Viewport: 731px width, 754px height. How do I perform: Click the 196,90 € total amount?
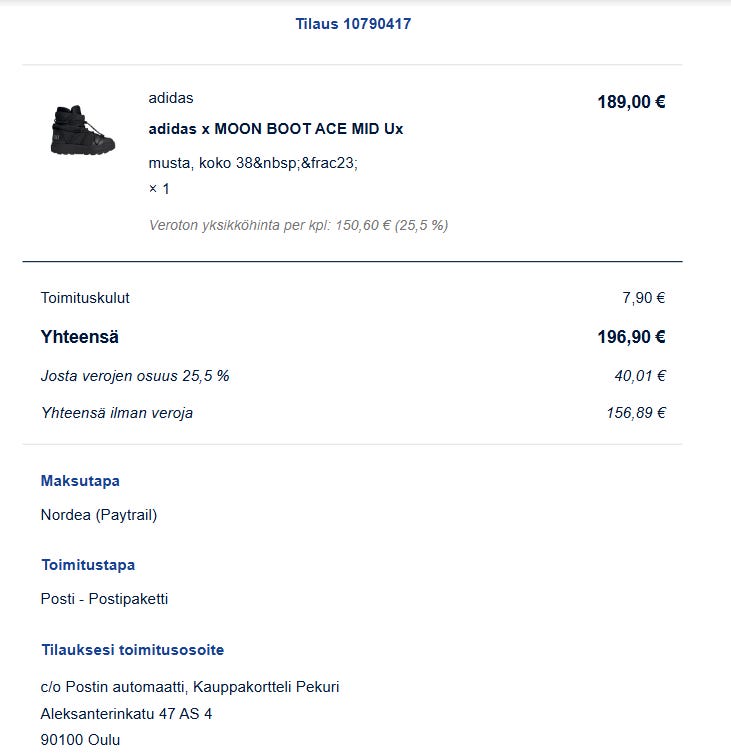point(631,337)
